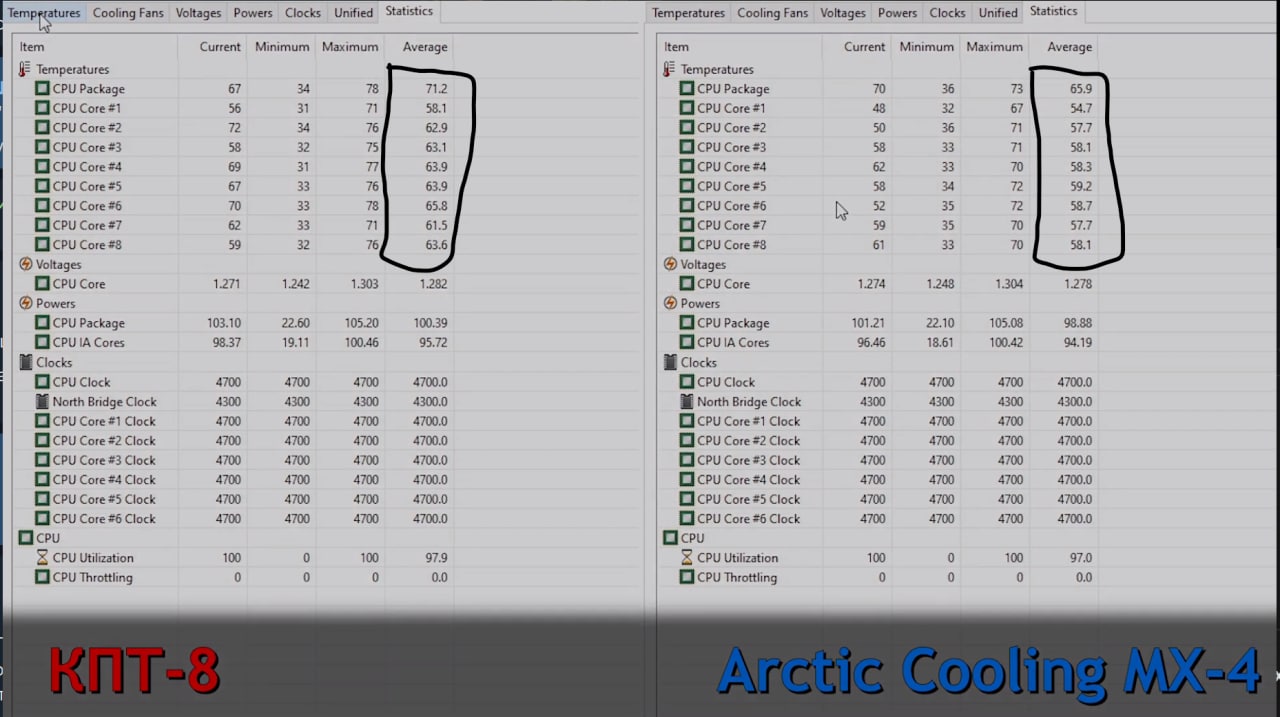
Task: Open Clocks tab in left panel
Action: tap(302, 13)
